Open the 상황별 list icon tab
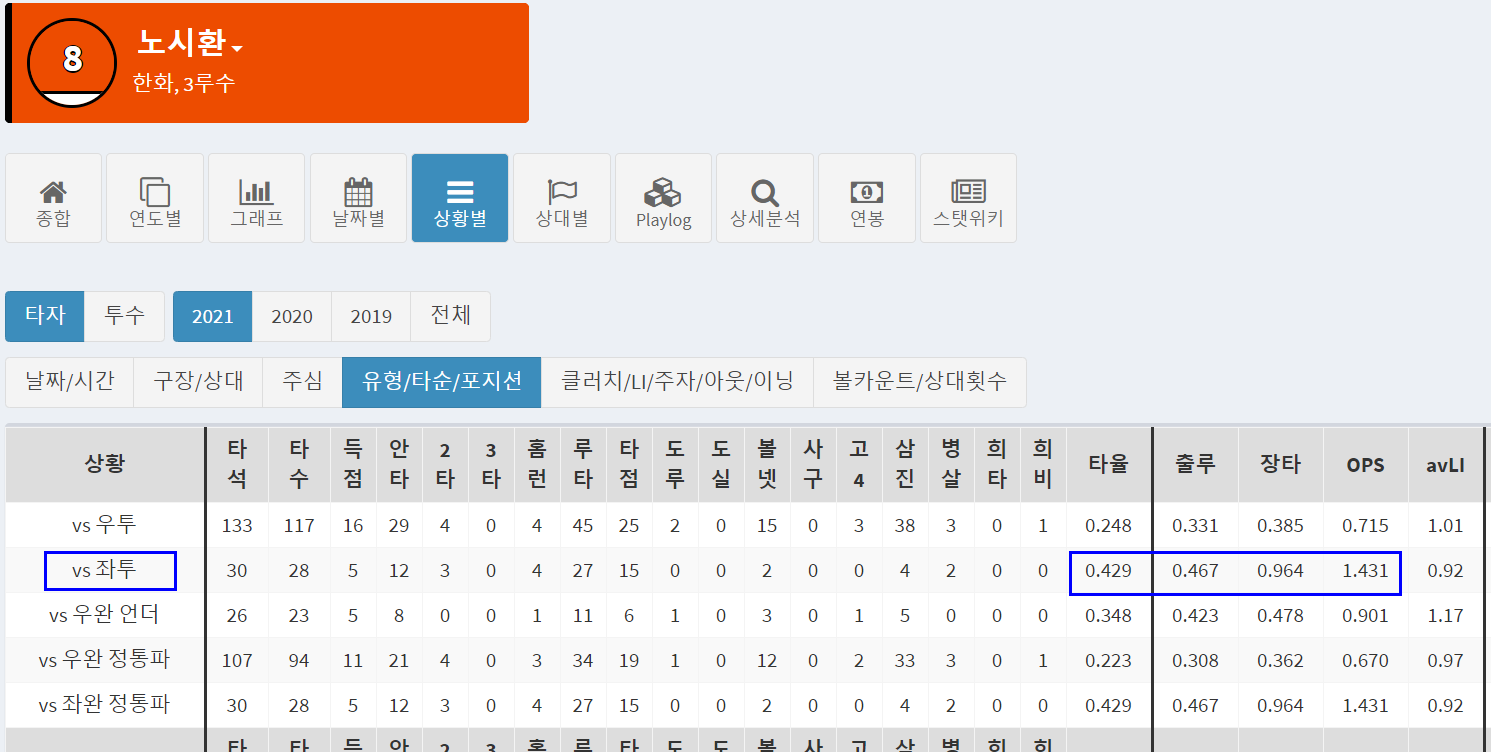Image resolution: width=1491 pixels, height=752 pixels. point(460,198)
